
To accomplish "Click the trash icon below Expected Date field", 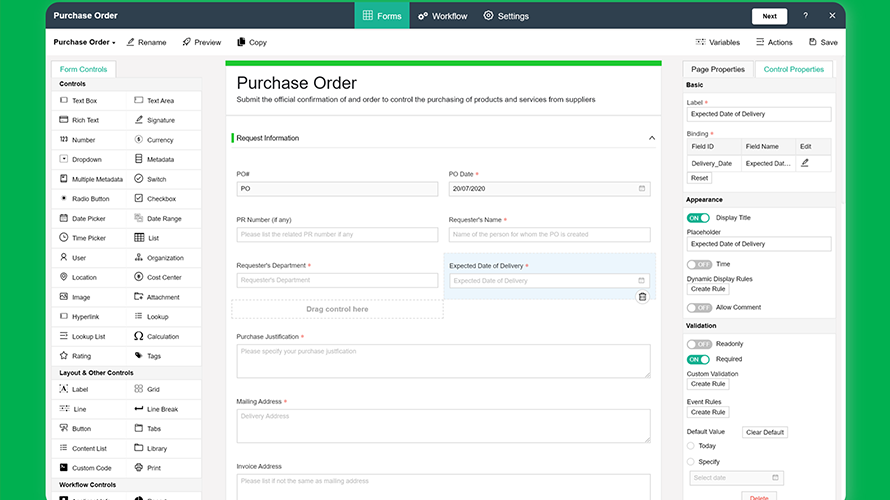I will point(642,297).
